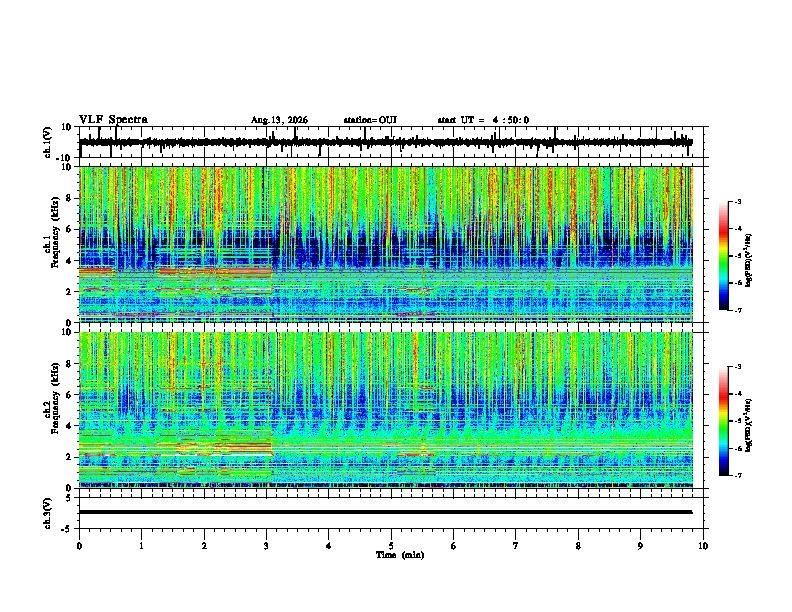This screenshot has width=792, height=612.
Task: Click the -3 label on ch.1 color bar
Action: click(x=738, y=202)
